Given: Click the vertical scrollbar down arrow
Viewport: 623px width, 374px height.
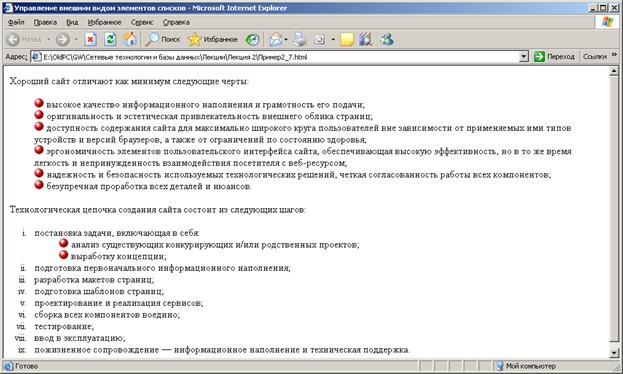Looking at the screenshot, I should point(614,353).
